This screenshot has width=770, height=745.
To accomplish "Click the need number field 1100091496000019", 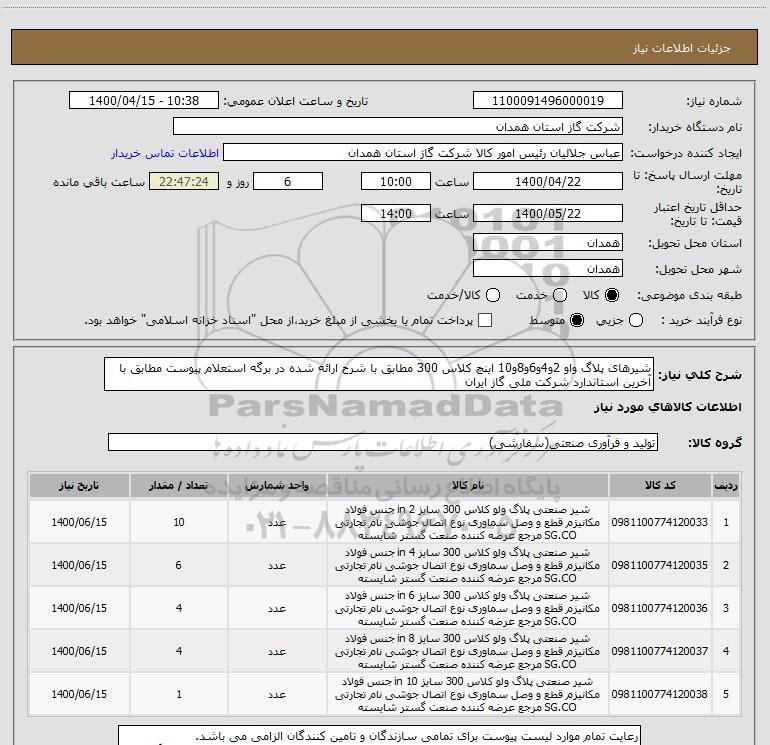I will [548, 100].
